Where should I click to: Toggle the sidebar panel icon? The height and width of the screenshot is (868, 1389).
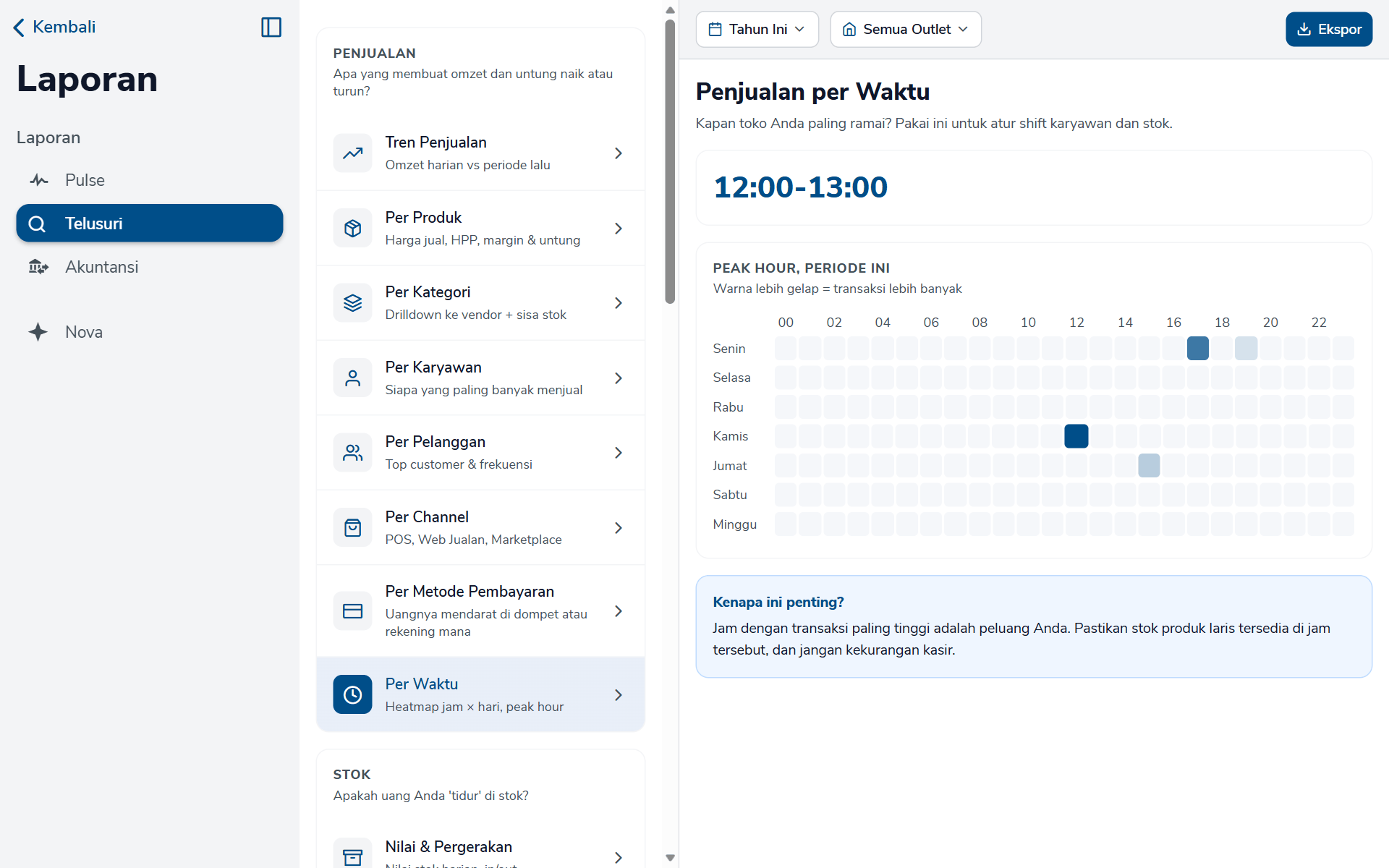(x=271, y=27)
